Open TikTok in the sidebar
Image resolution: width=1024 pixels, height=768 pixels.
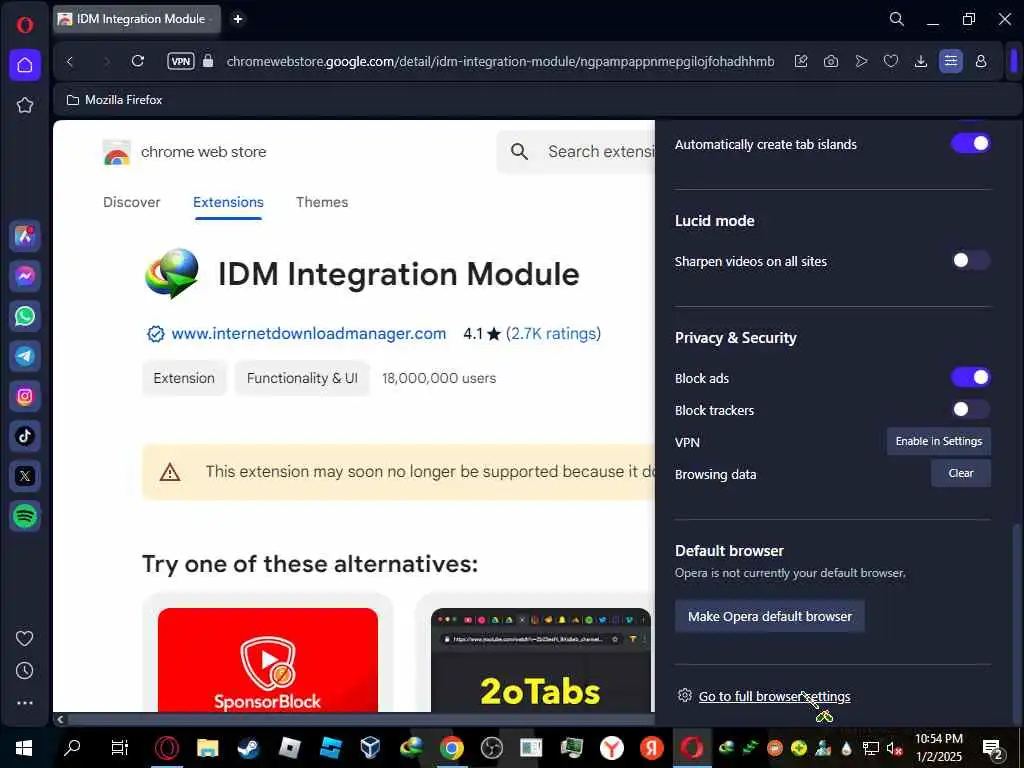coord(25,436)
